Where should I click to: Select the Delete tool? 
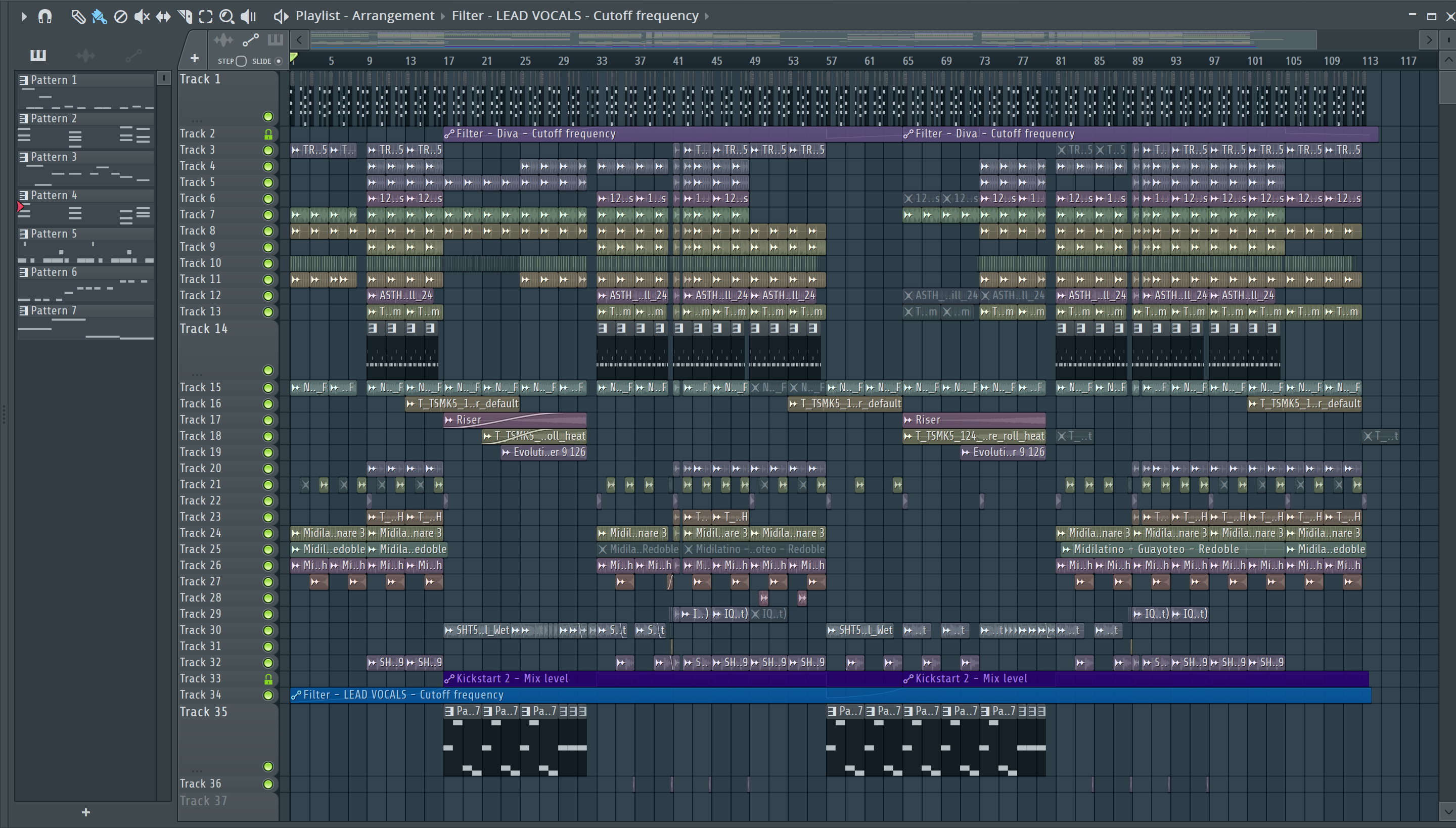(120, 17)
